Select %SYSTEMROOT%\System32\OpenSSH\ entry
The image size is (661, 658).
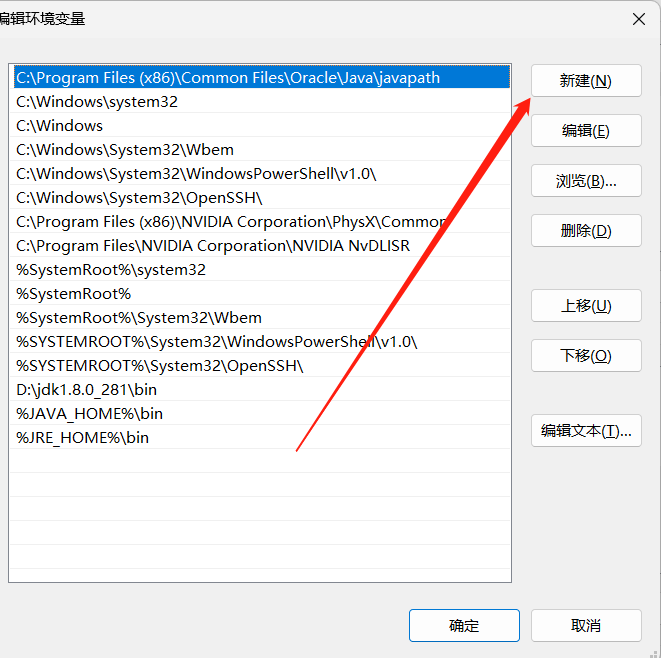pos(260,366)
